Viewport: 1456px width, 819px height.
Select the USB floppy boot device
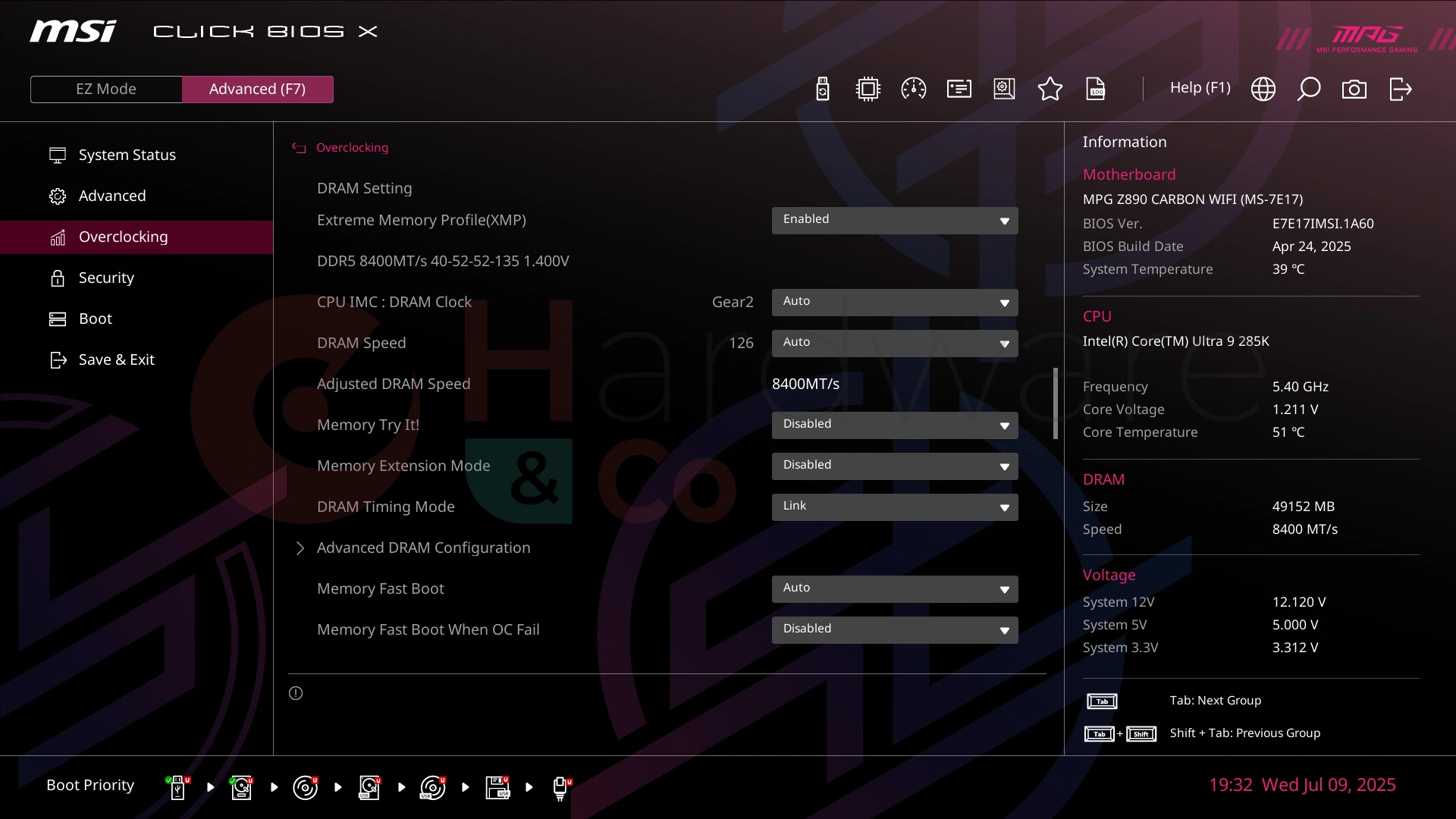coord(497,787)
